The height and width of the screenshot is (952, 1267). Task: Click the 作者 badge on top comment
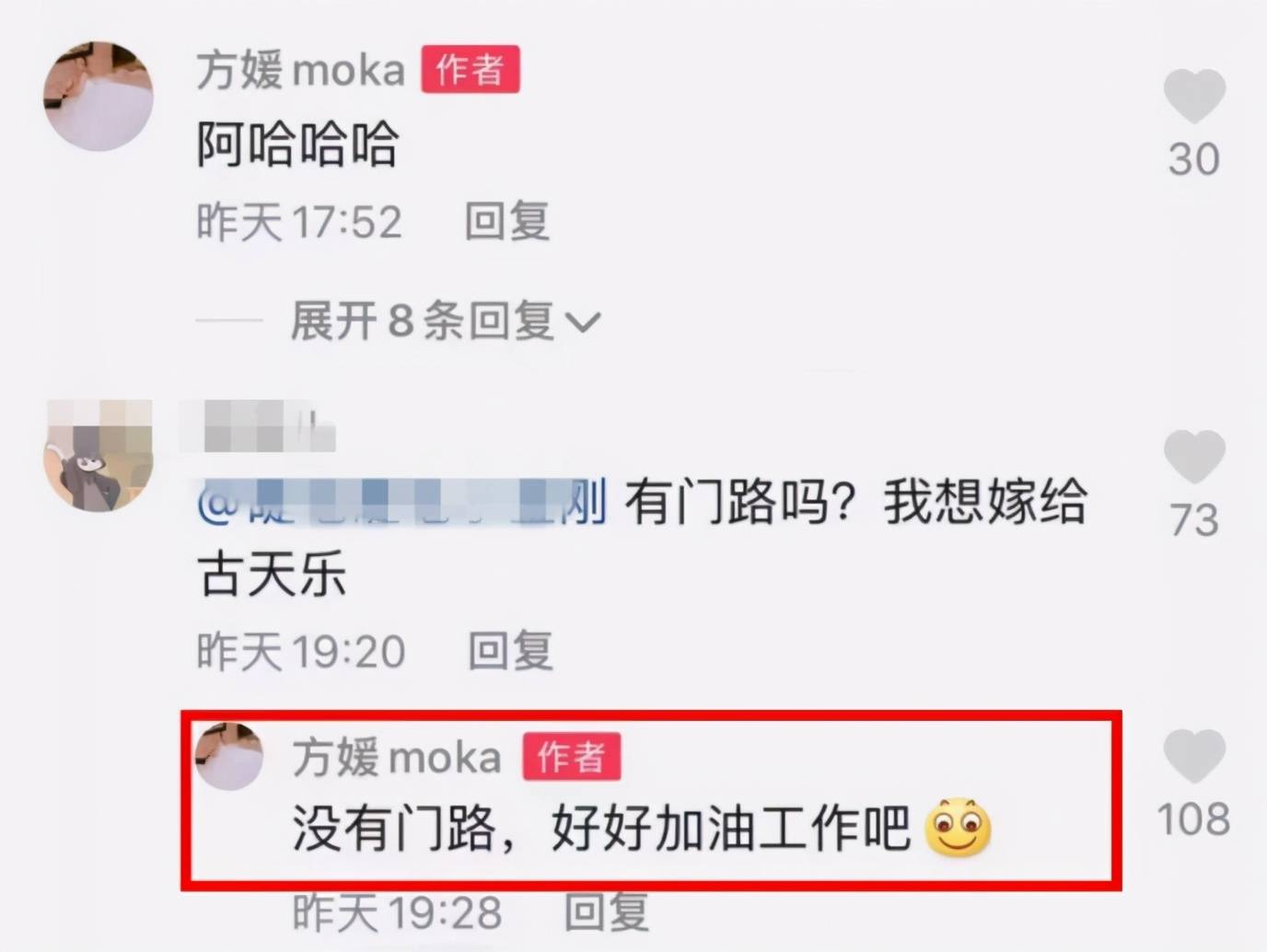[471, 70]
